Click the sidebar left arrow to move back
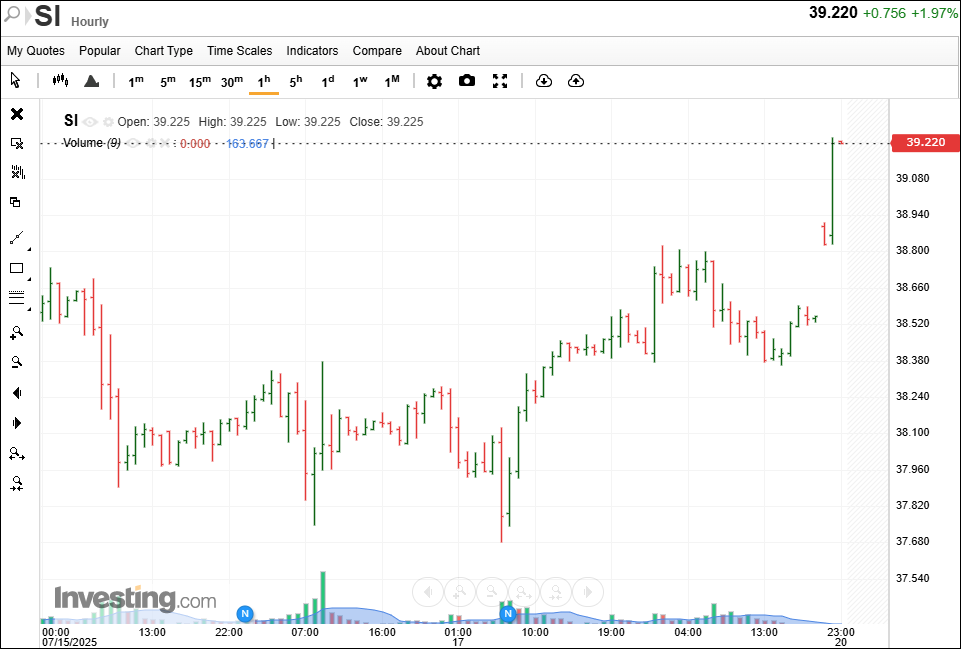The height and width of the screenshot is (649, 961). pyautogui.click(x=17, y=393)
